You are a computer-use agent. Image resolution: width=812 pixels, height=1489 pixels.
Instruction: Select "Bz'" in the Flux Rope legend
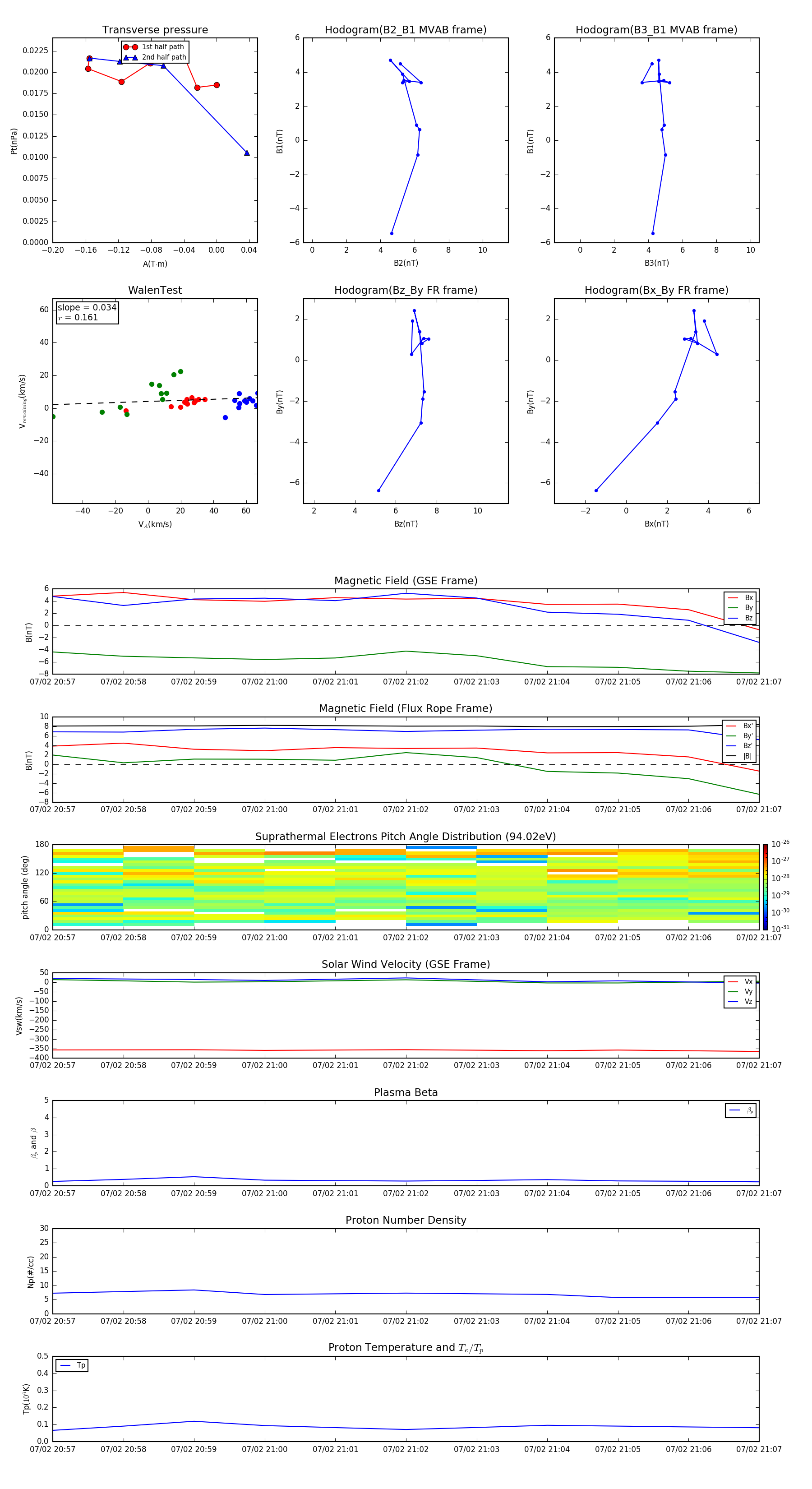(740, 746)
